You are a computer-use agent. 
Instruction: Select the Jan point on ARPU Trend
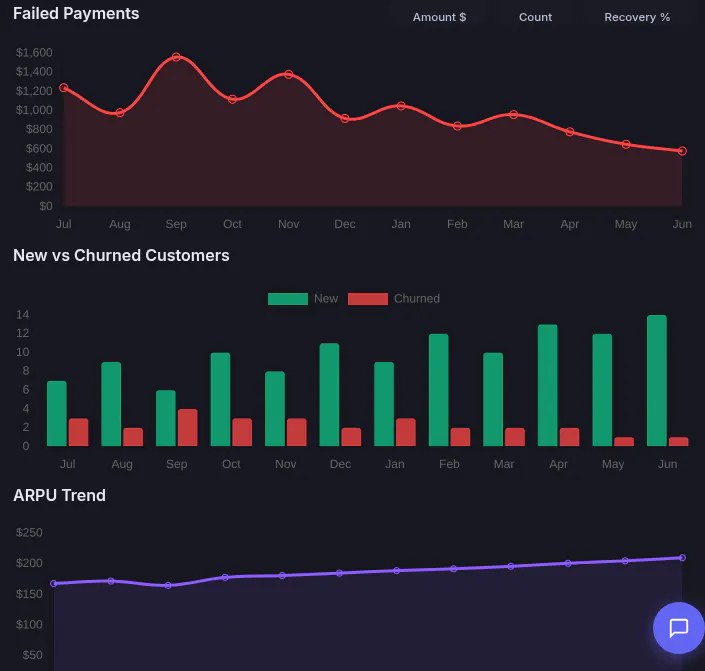(397, 571)
